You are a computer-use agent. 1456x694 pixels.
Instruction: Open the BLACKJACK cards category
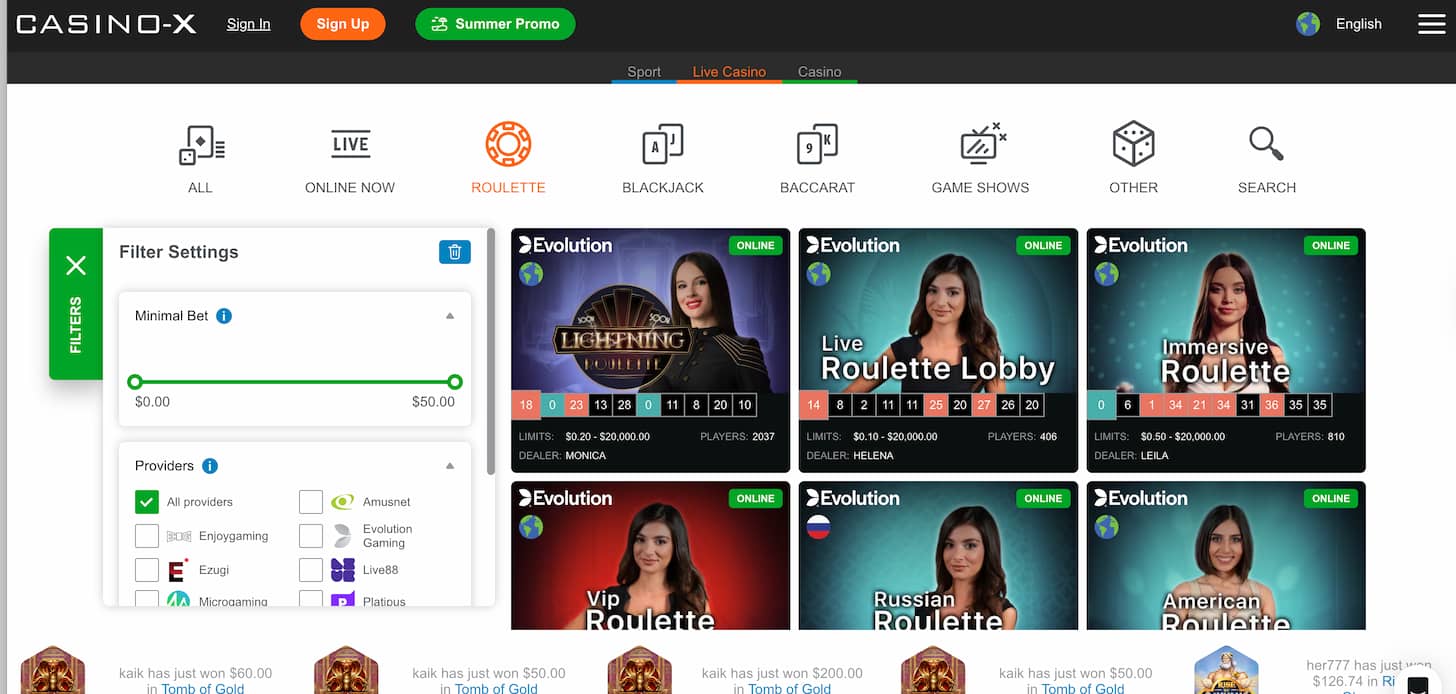[662, 145]
